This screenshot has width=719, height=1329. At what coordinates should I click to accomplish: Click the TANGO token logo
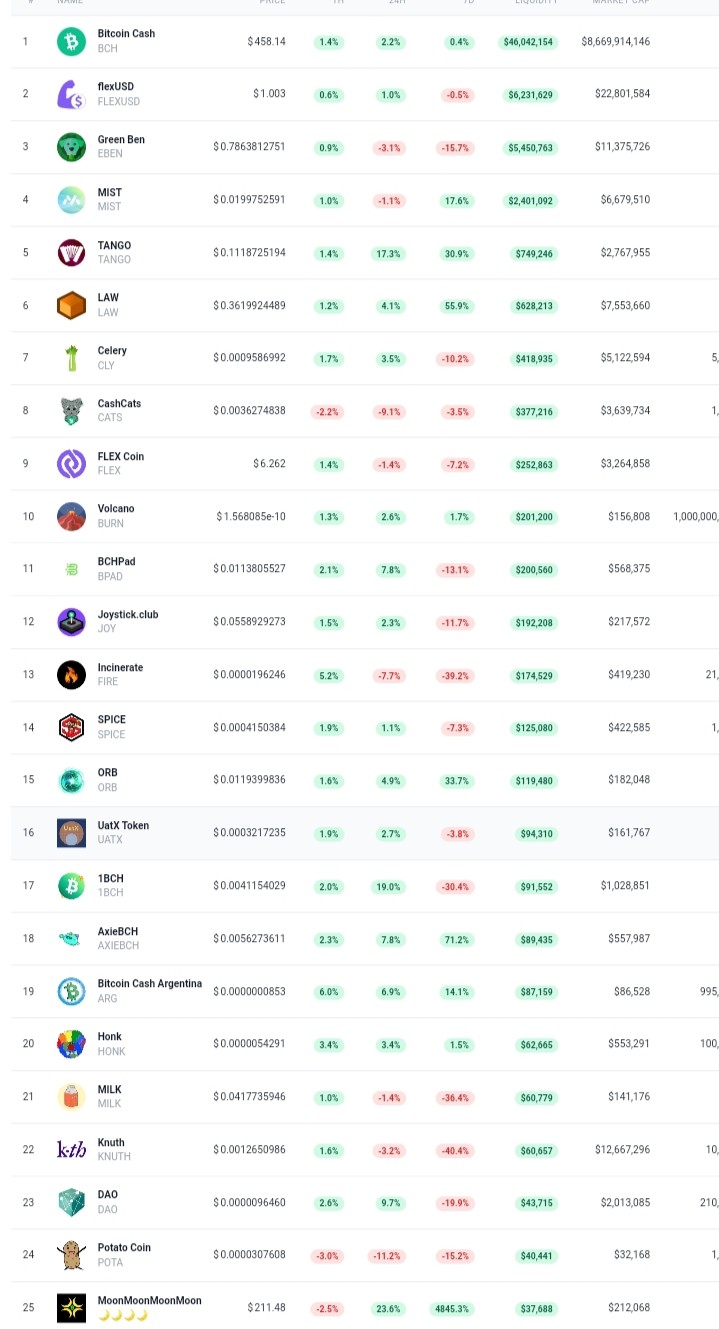click(71, 253)
